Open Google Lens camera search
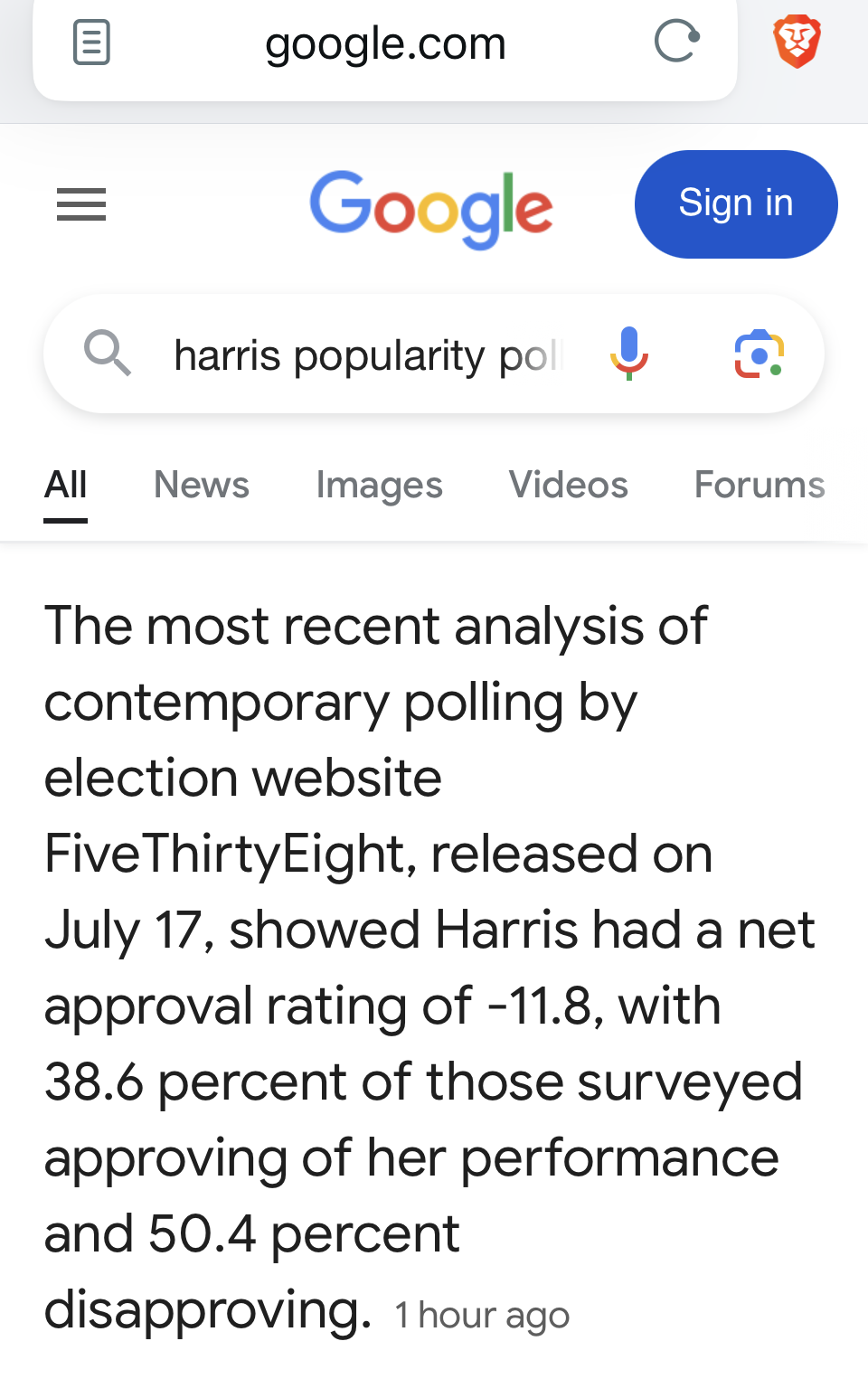This screenshot has height=1379, width=868. pyautogui.click(x=759, y=354)
